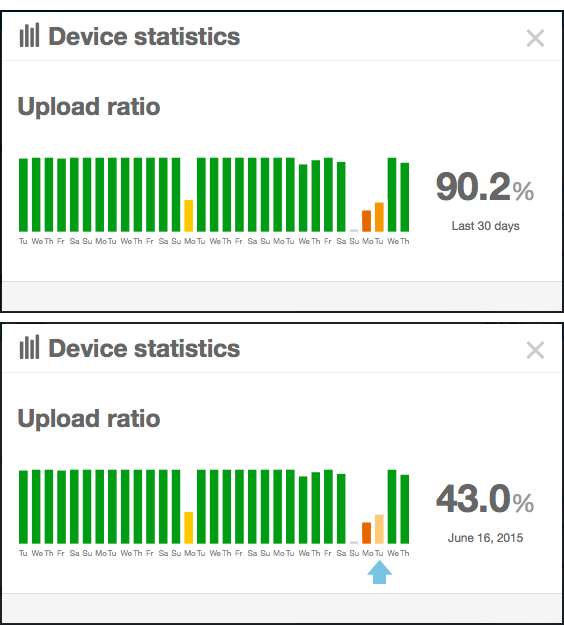Close the top Device statistics panel

click(535, 38)
